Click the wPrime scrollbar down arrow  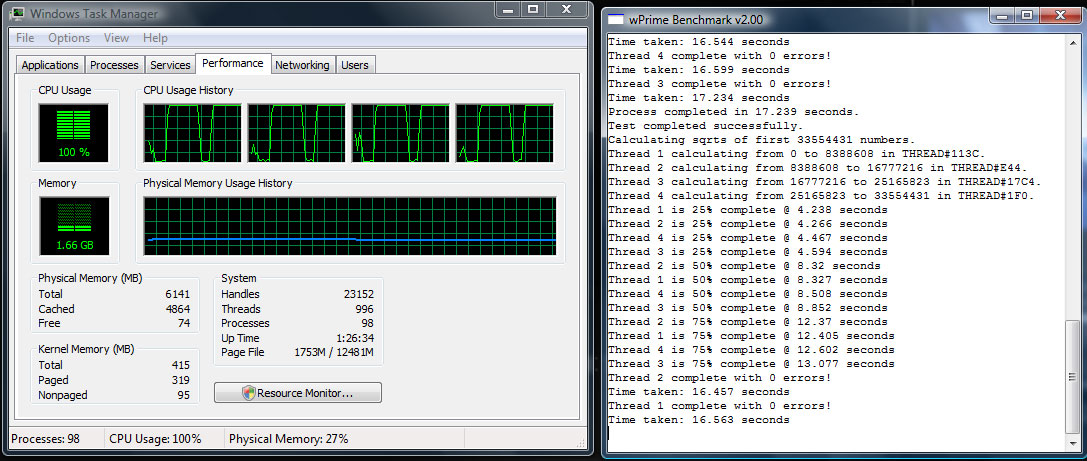(x=1074, y=444)
